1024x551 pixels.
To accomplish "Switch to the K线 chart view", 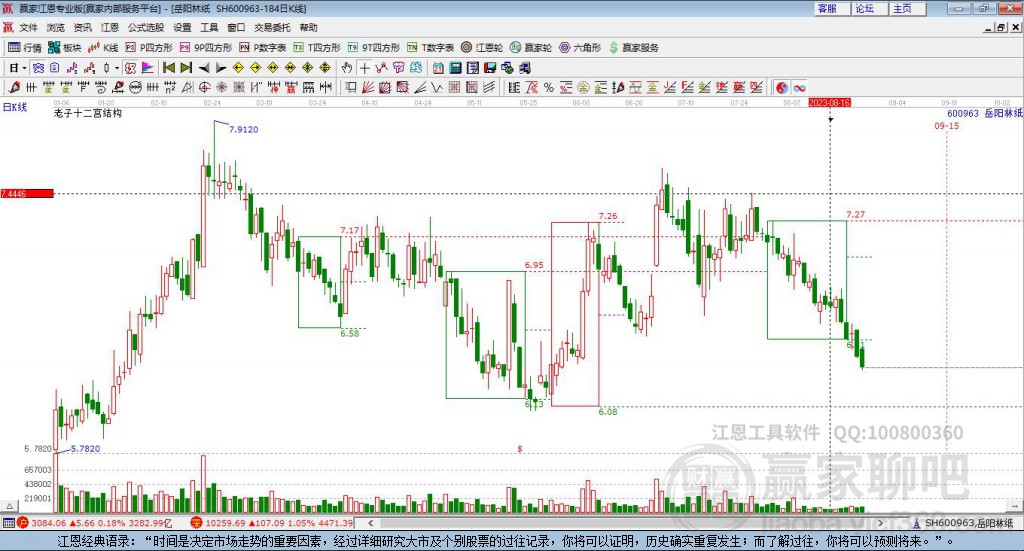I will (x=103, y=48).
